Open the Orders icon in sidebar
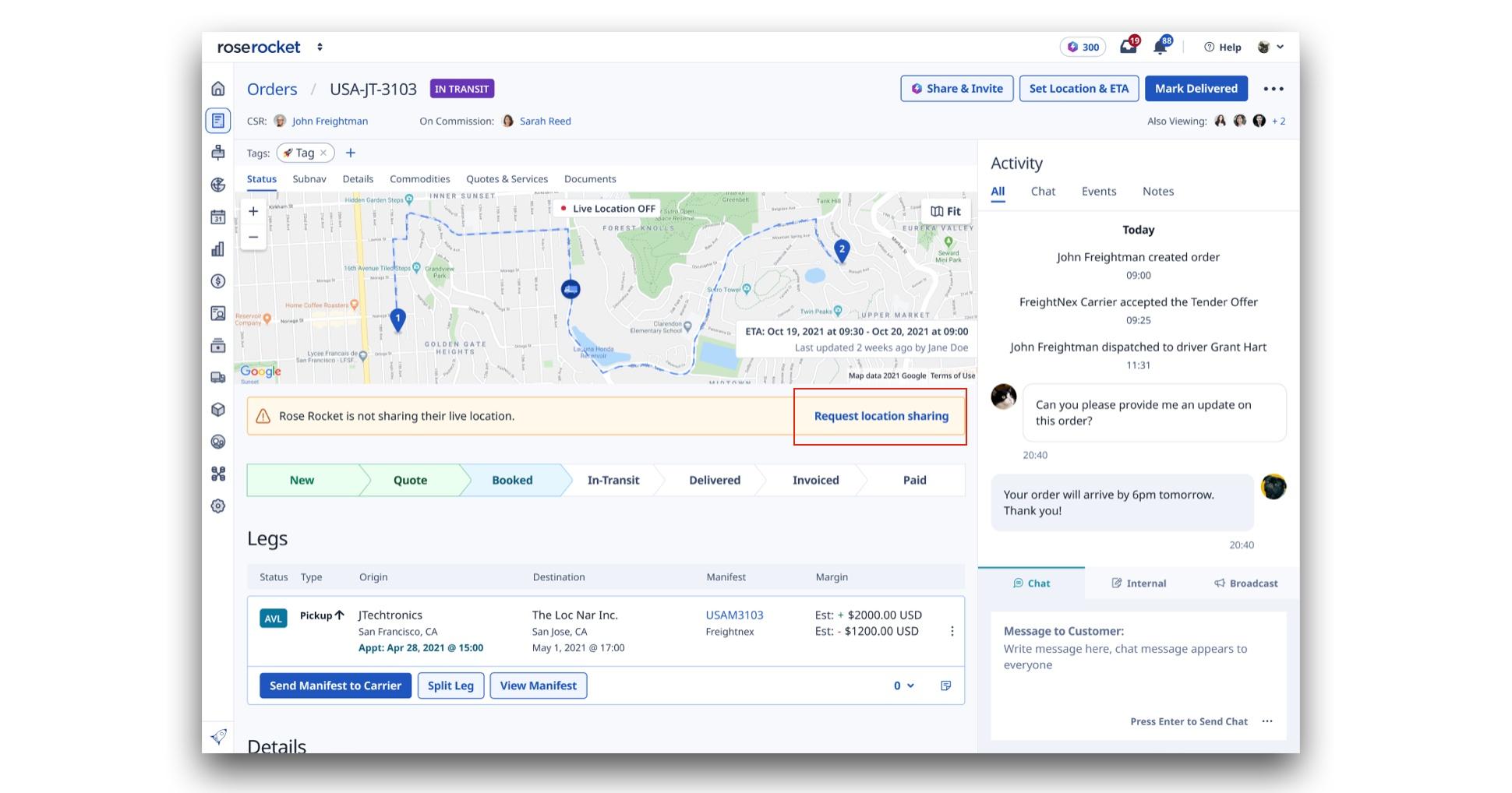This screenshot has height=793, width=1512. pos(218,121)
